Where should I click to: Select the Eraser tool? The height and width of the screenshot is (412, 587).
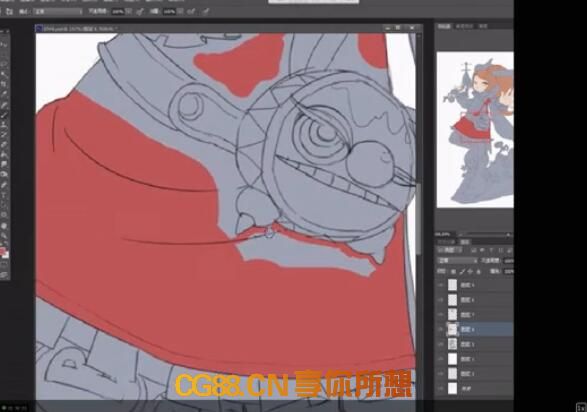pos(4,144)
